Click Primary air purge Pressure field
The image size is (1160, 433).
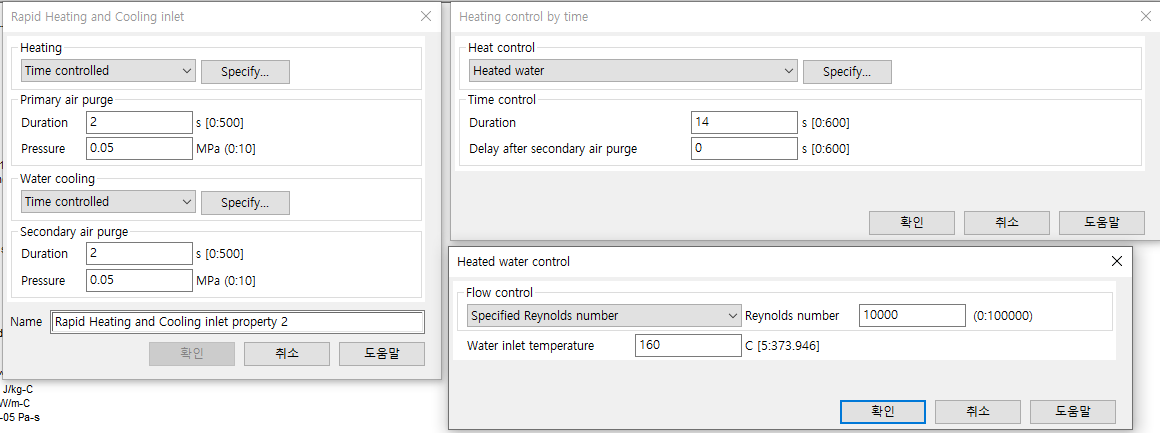click(x=139, y=148)
